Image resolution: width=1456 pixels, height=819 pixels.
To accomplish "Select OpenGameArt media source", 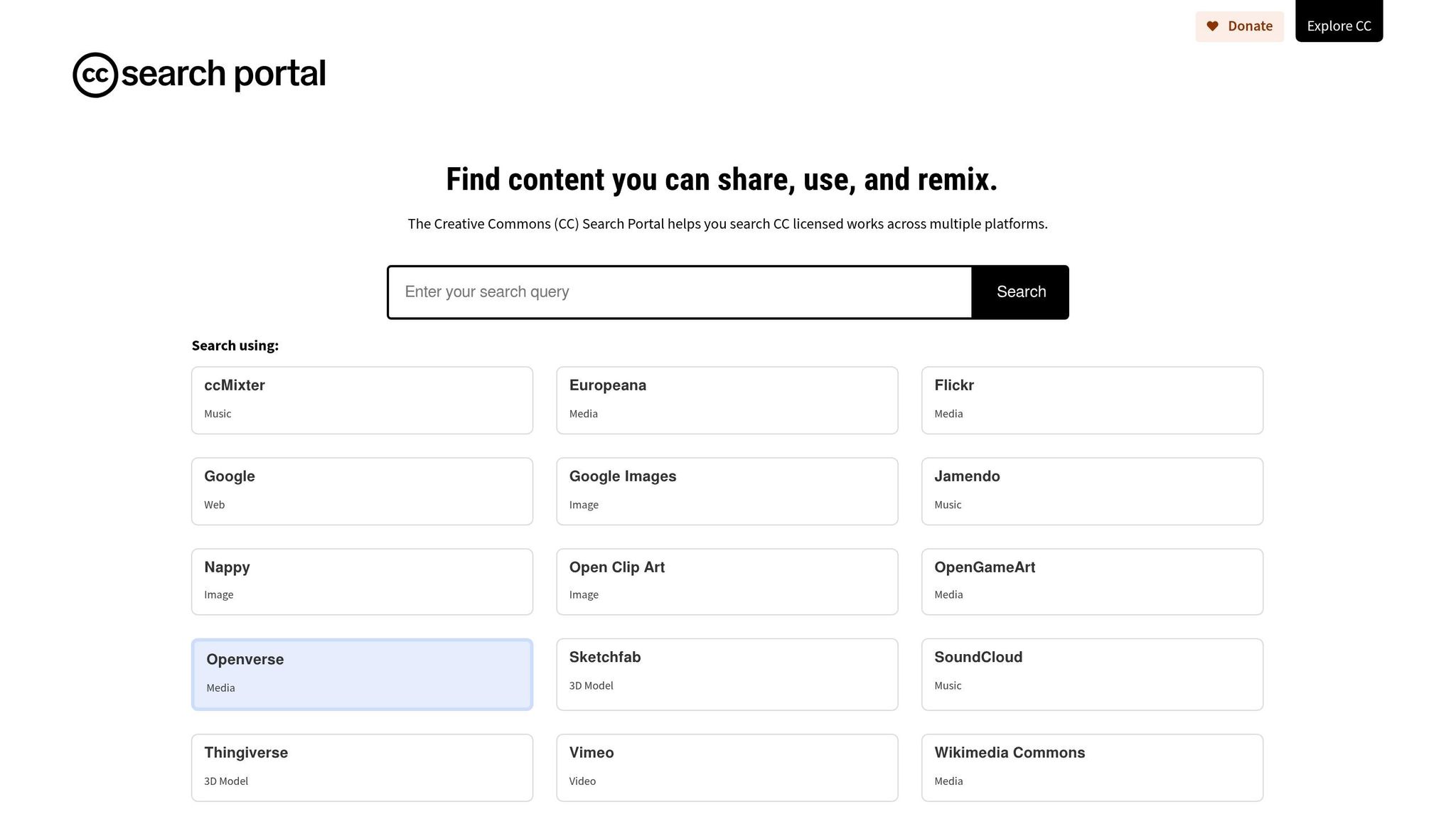I will coord(1092,582).
